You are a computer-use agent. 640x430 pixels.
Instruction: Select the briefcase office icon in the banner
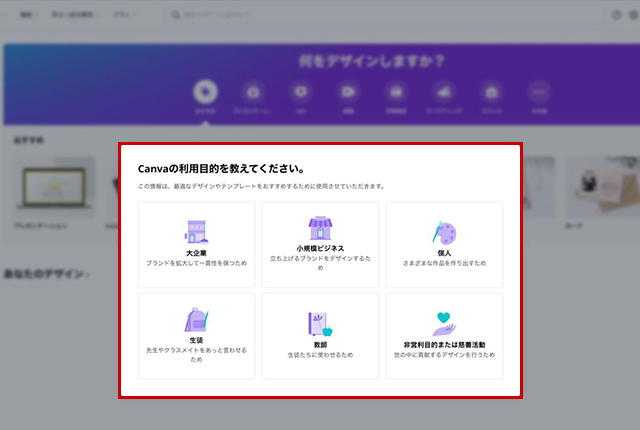(491, 92)
